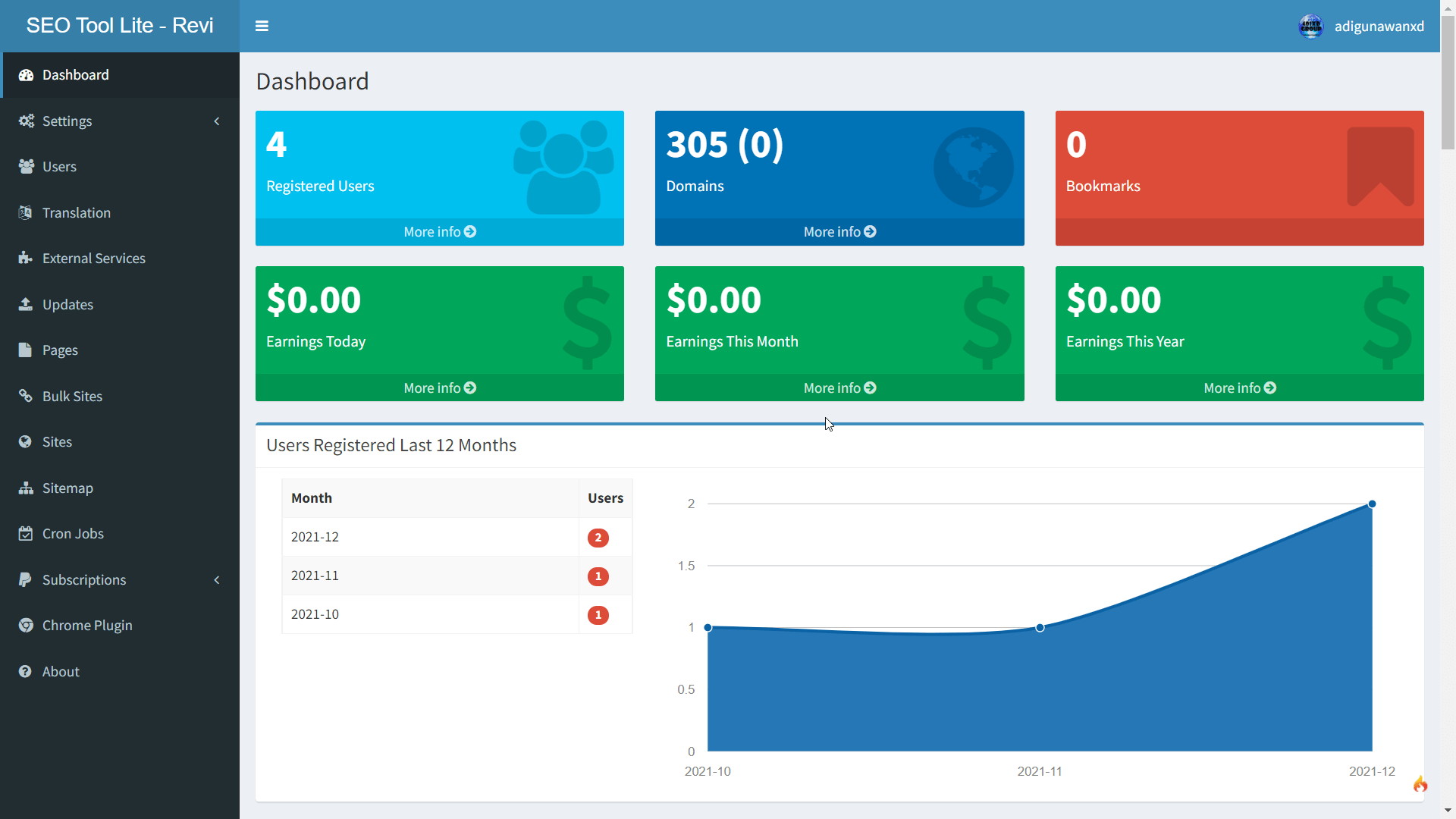Screen dimensions: 1456x819
Task: Click the globe icon on Domains panel
Action: pyautogui.click(x=973, y=167)
